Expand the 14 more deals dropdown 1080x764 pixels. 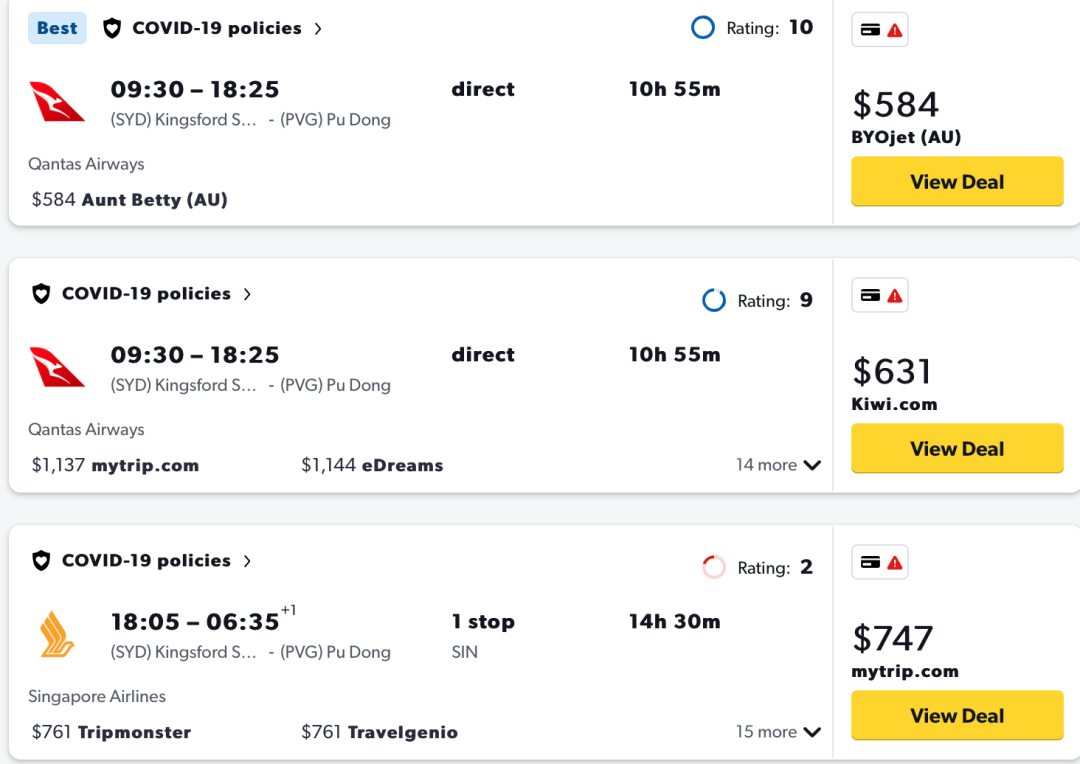(x=778, y=465)
